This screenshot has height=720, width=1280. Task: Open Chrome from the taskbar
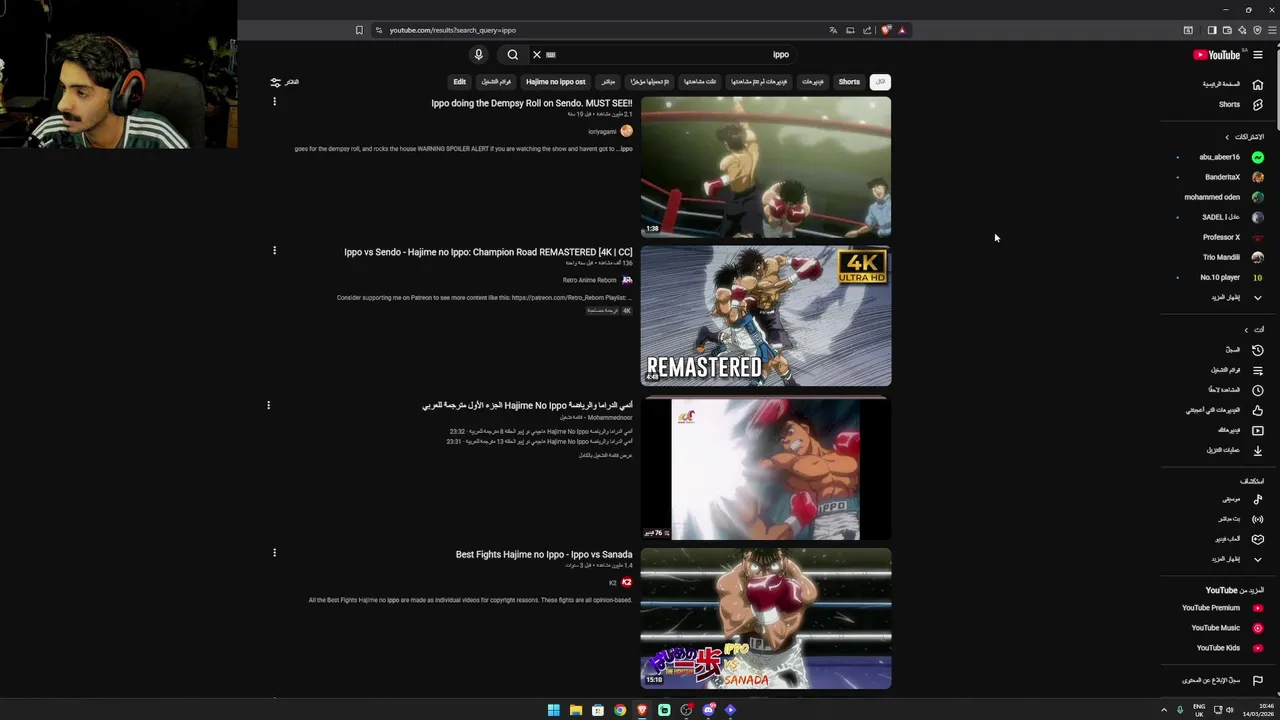(620, 710)
